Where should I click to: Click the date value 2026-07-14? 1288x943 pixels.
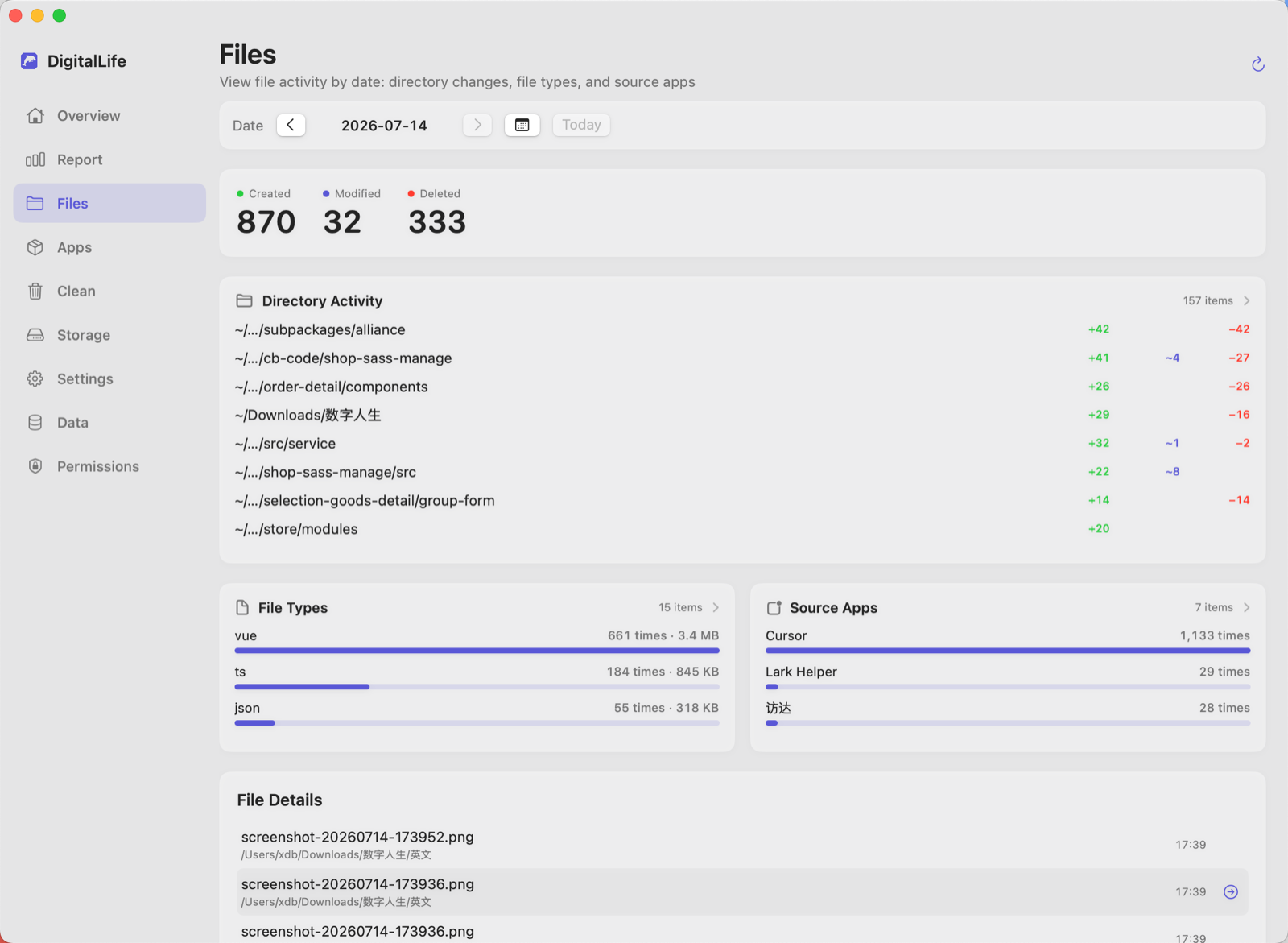tap(384, 126)
